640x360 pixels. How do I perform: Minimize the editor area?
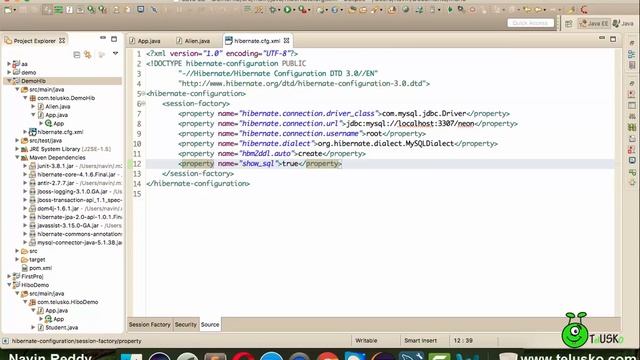click(602, 38)
